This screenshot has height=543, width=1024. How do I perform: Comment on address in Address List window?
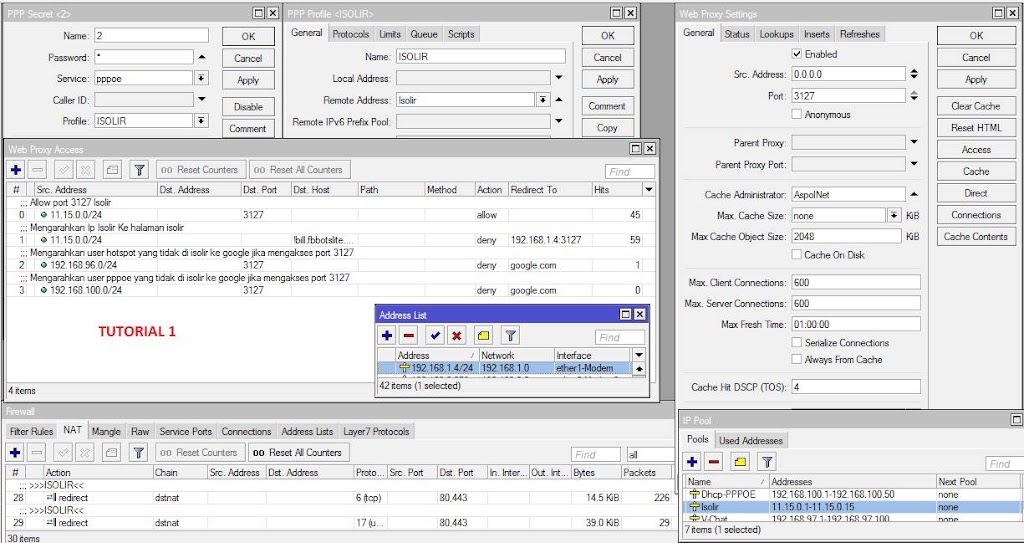(483, 336)
